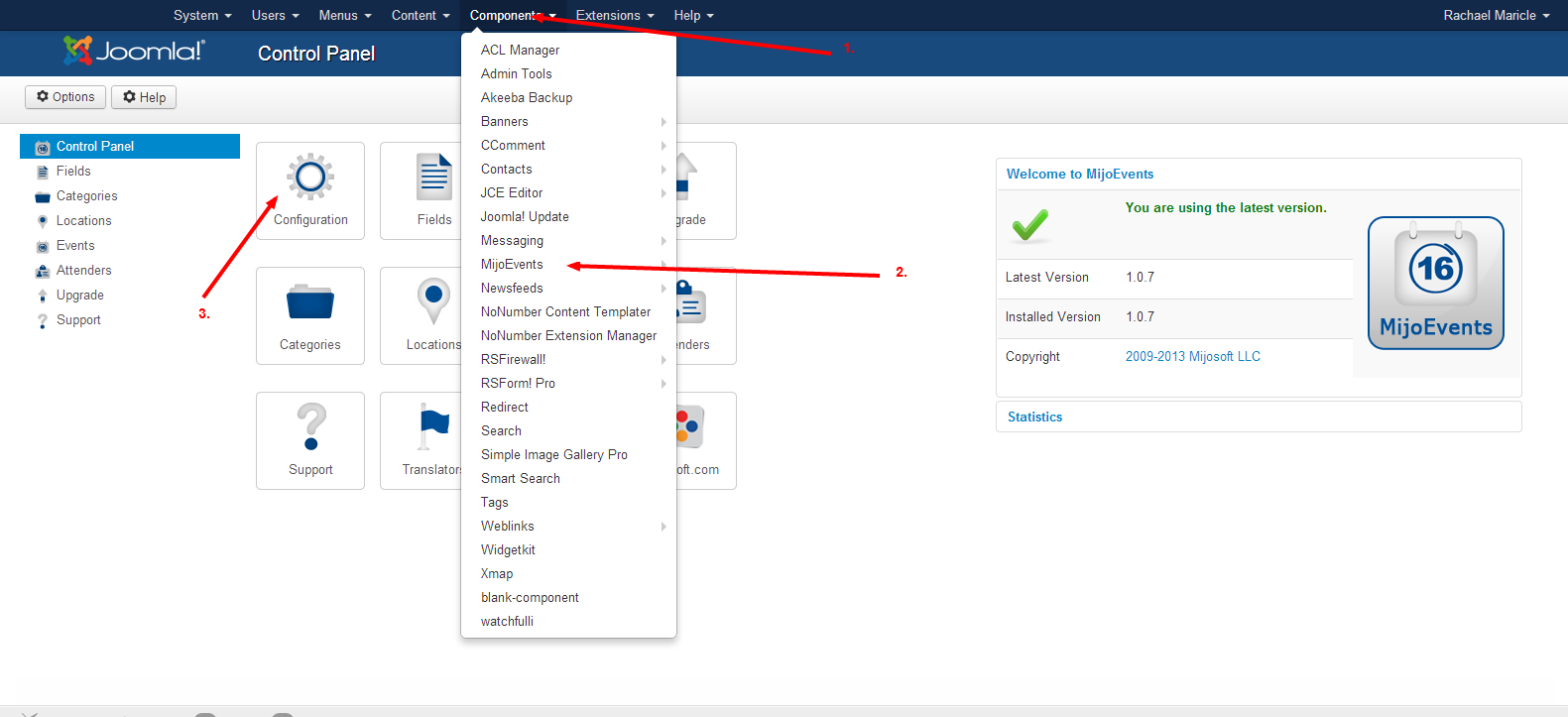Click the Upgrade arrow icon in sidebar

[43, 296]
